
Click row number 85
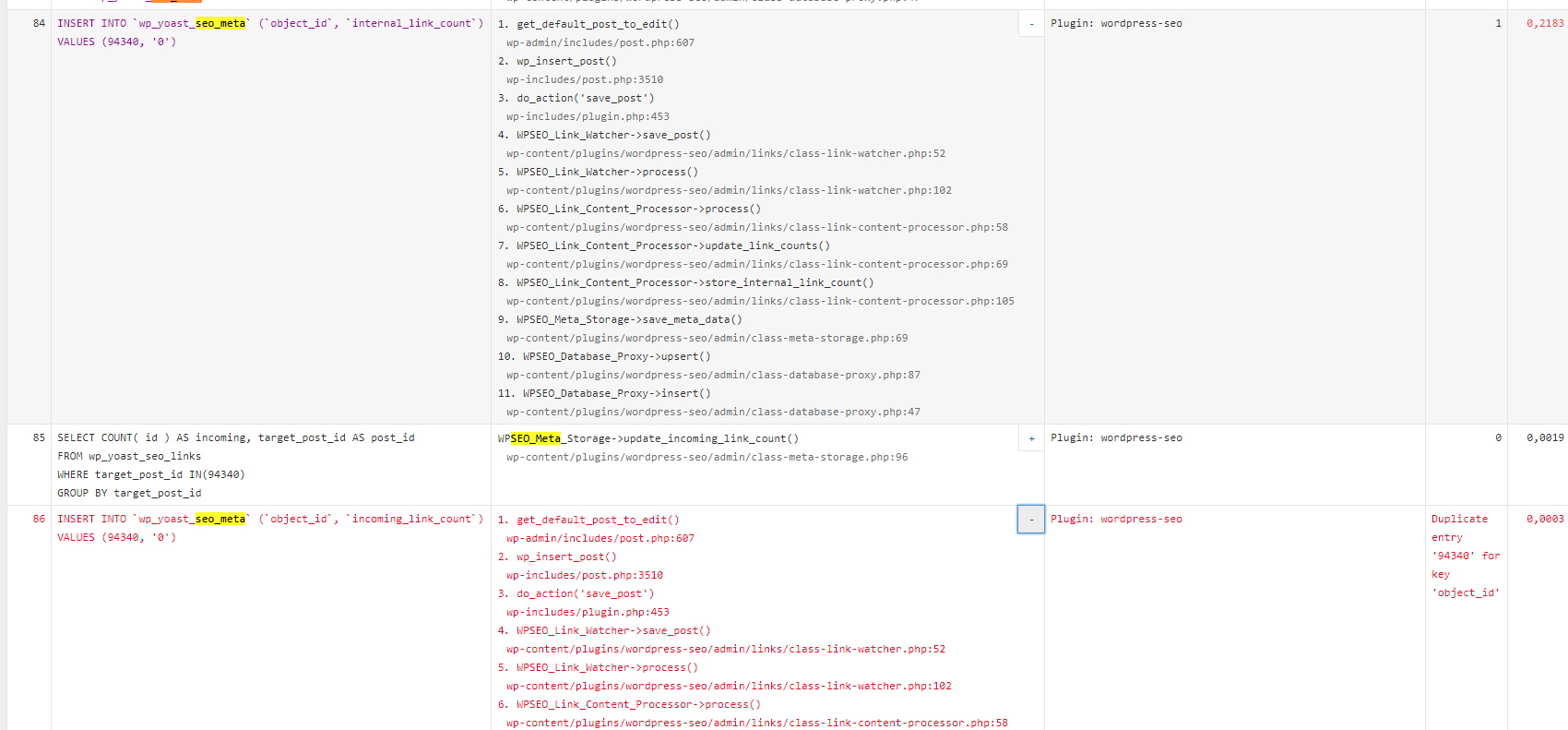click(39, 438)
